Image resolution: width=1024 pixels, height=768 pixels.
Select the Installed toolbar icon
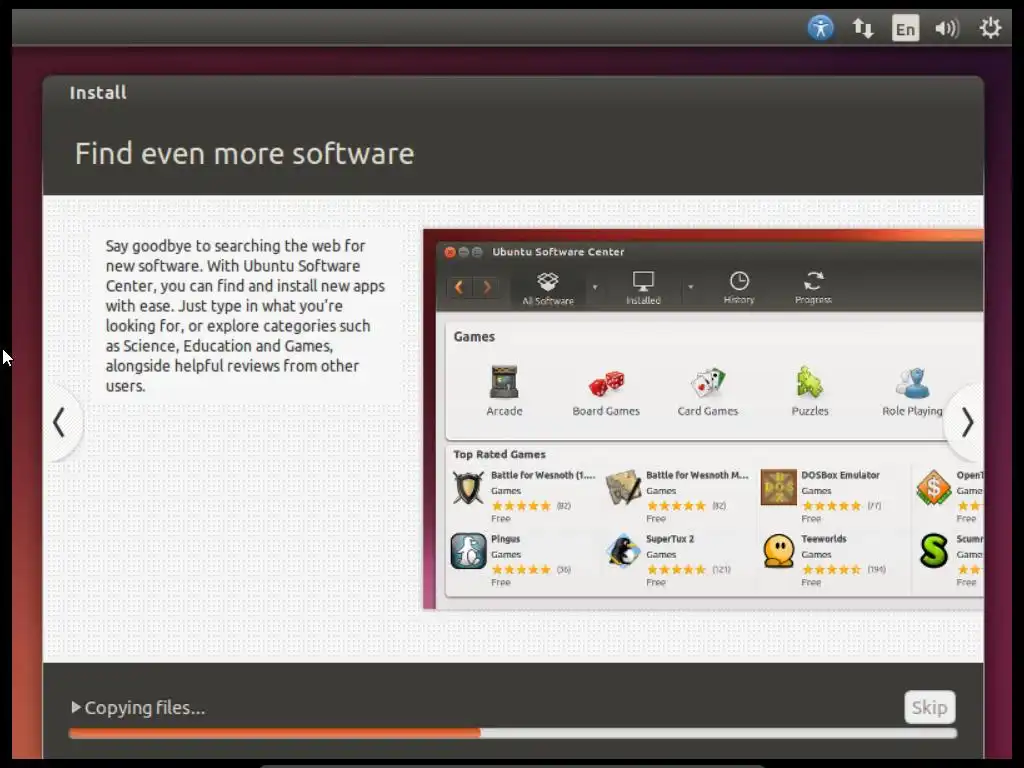pyautogui.click(x=643, y=288)
